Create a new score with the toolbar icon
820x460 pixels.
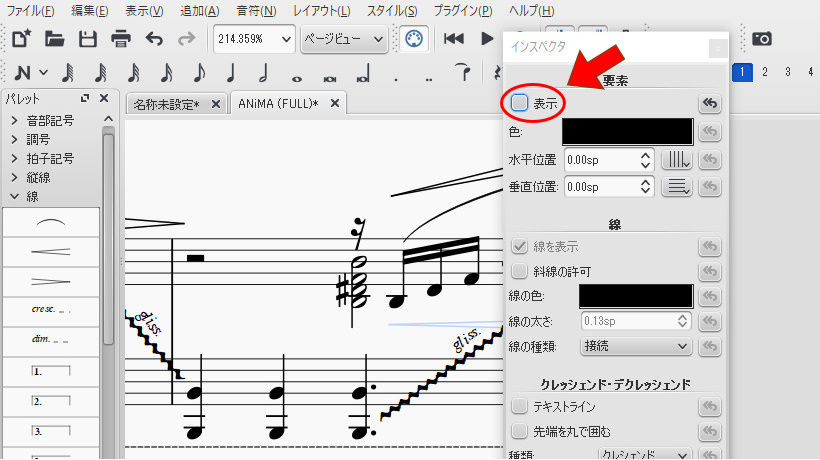[21, 39]
